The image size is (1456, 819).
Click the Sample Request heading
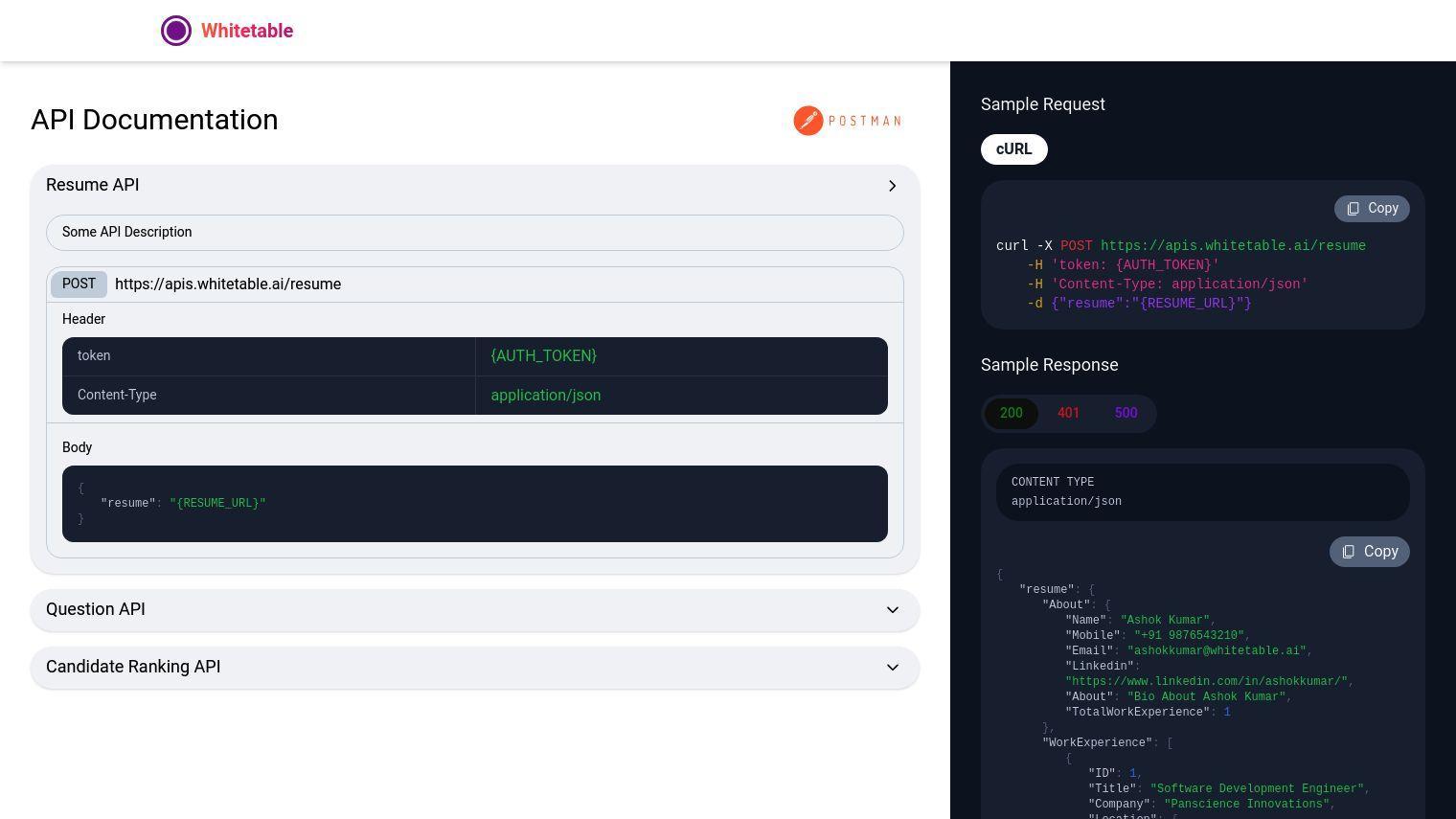tap(1043, 104)
